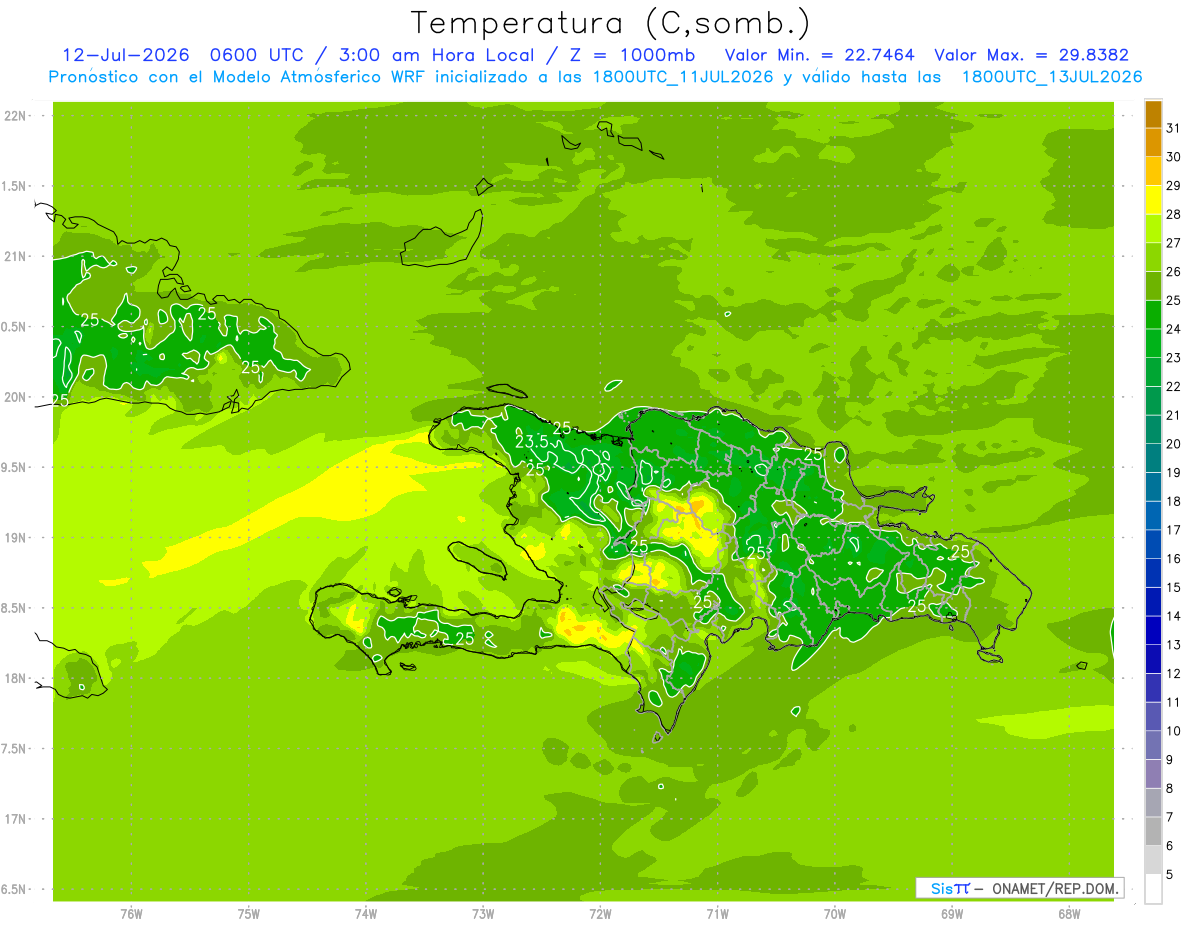Click the '72W' longitude label

pyautogui.click(x=600, y=913)
